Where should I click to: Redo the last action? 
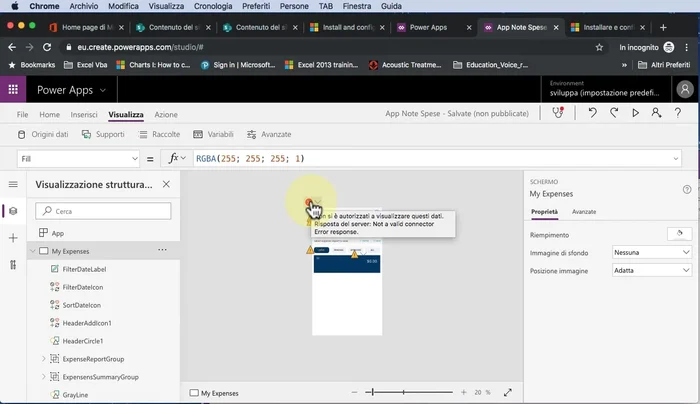click(x=614, y=113)
